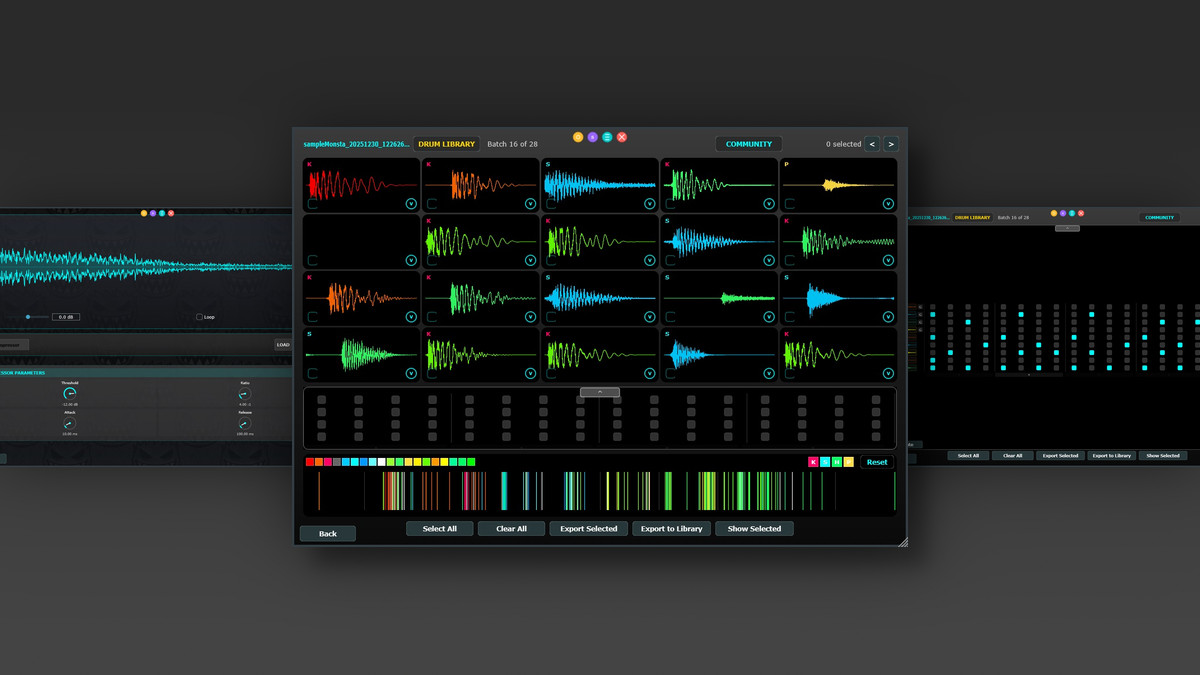Image resolution: width=1200 pixels, height=675 pixels.
Task: Tick the checkbox on top-row blue S card
Action: [551, 204]
